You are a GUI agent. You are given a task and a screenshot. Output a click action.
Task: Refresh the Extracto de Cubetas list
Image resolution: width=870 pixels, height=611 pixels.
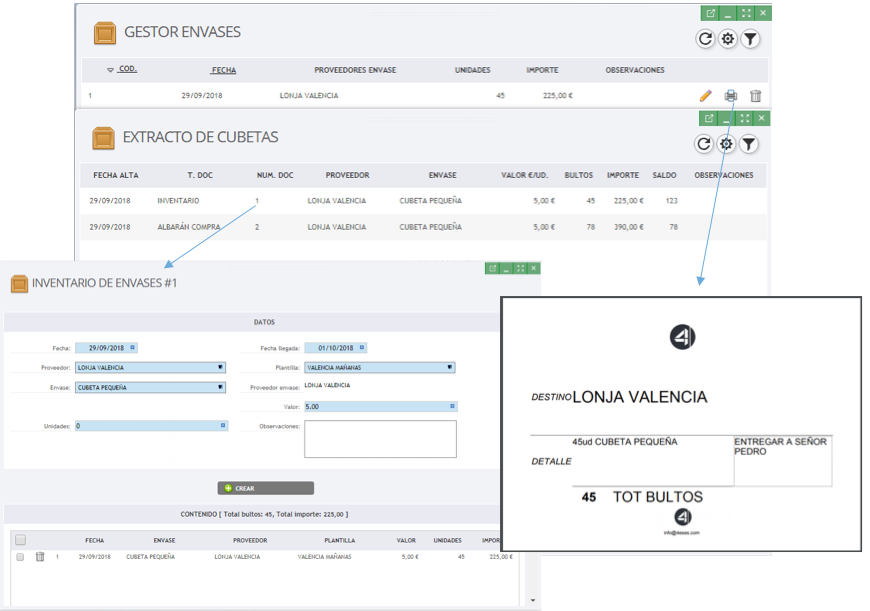(x=704, y=144)
